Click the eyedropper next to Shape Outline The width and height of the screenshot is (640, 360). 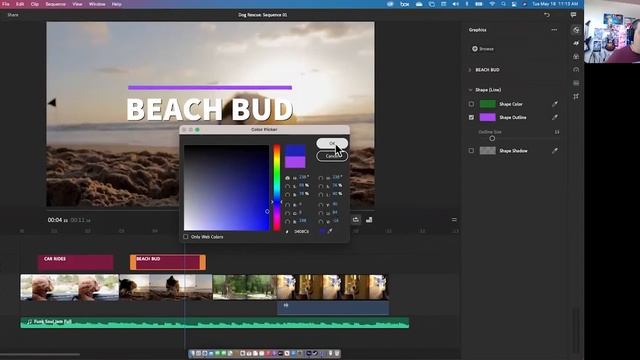coord(555,117)
